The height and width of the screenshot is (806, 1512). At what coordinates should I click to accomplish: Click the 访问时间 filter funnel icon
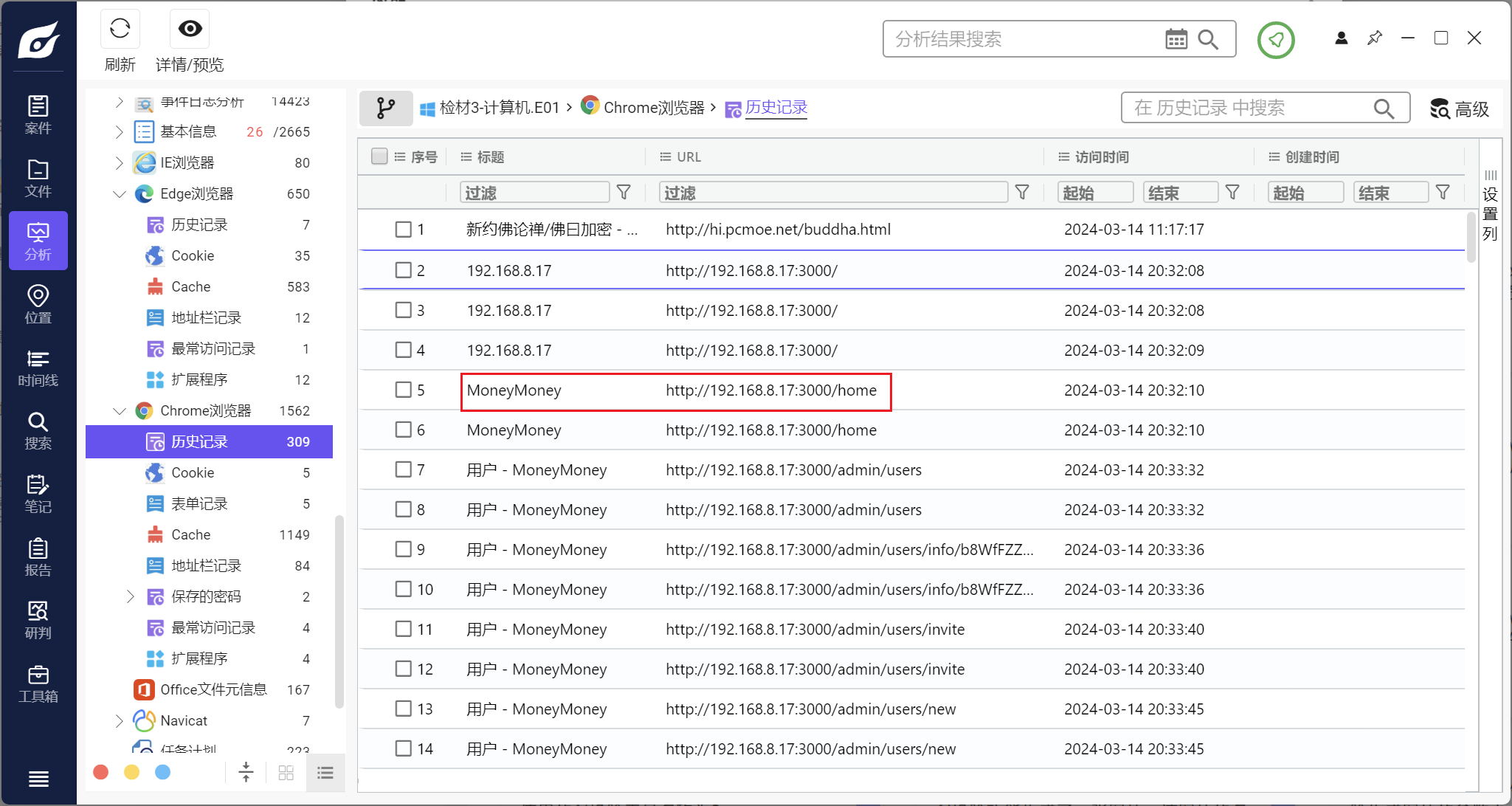click(1232, 192)
